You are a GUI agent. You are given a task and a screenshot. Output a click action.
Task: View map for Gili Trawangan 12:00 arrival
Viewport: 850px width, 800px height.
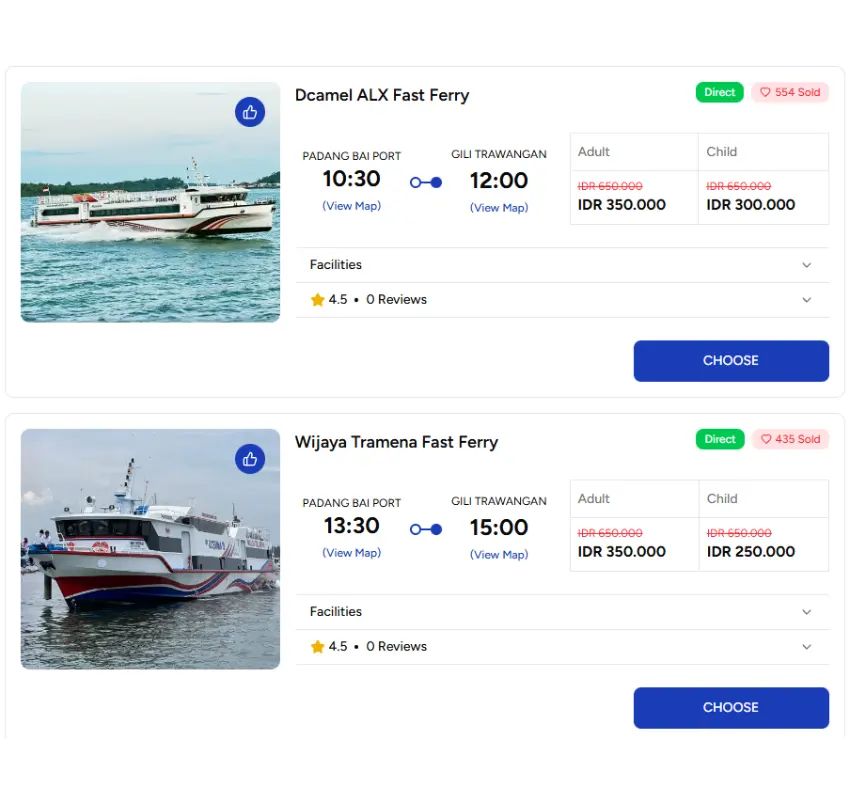[499, 208]
